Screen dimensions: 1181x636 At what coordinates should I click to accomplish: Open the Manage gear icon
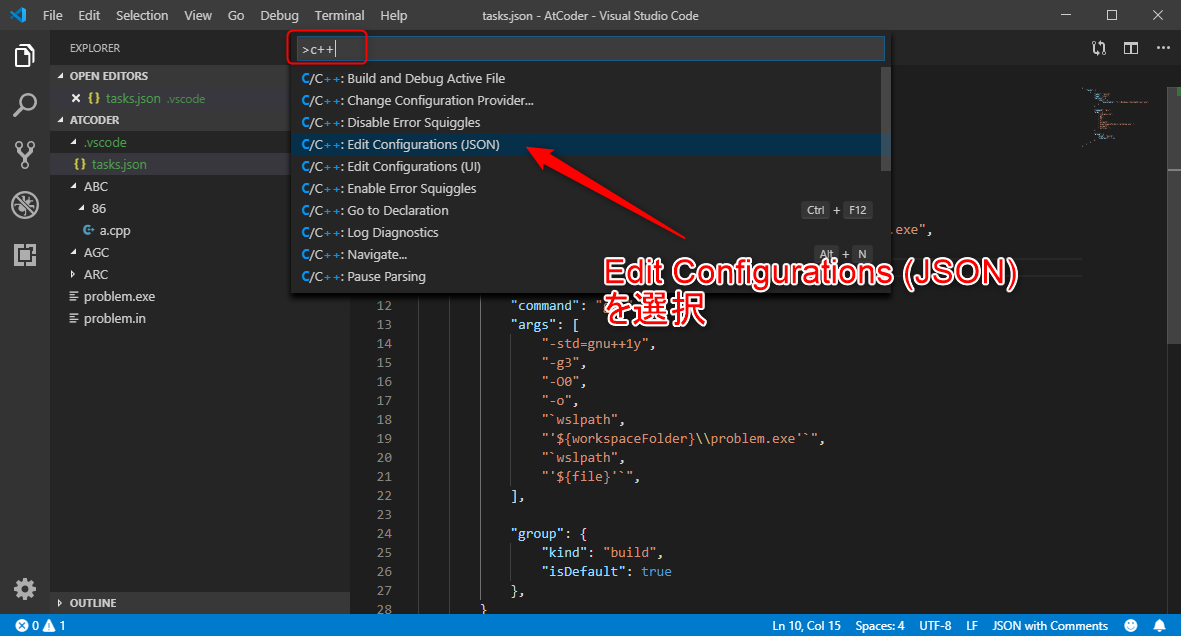pyautogui.click(x=24, y=589)
